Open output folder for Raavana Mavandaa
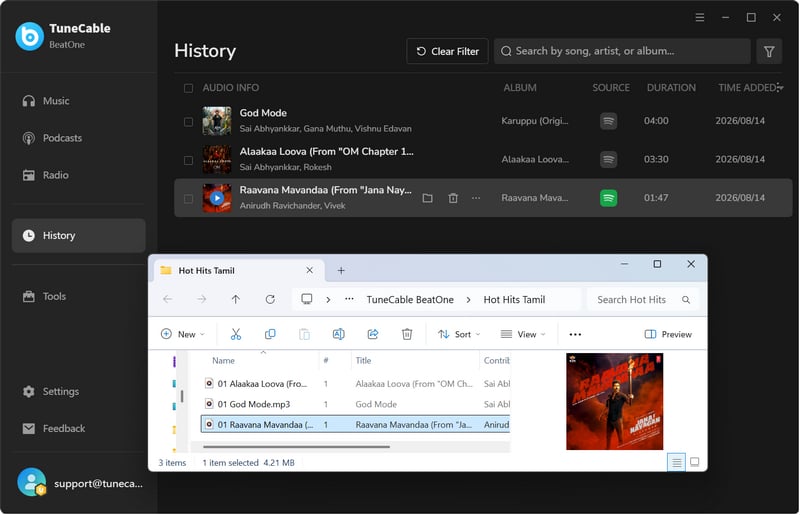 click(x=428, y=198)
